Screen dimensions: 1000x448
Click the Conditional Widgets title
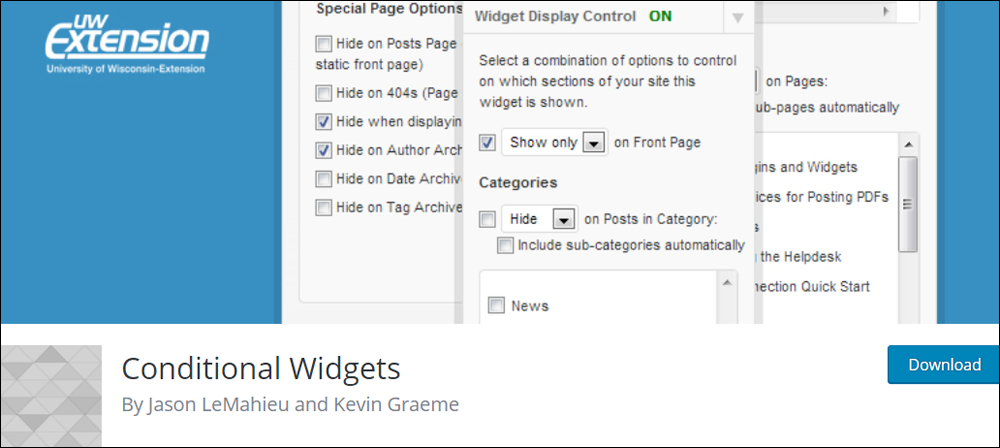(261, 369)
